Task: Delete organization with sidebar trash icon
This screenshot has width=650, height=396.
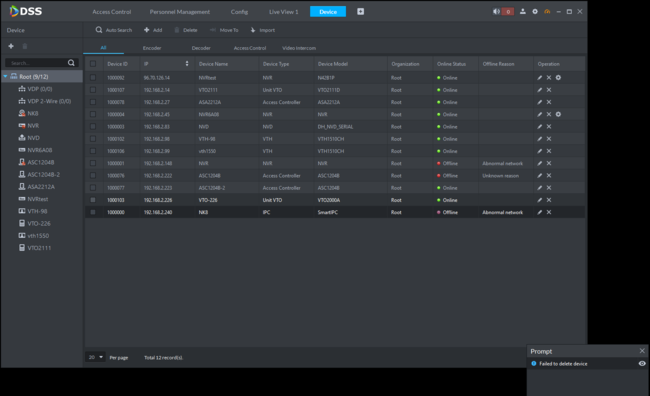Action: pos(25,46)
